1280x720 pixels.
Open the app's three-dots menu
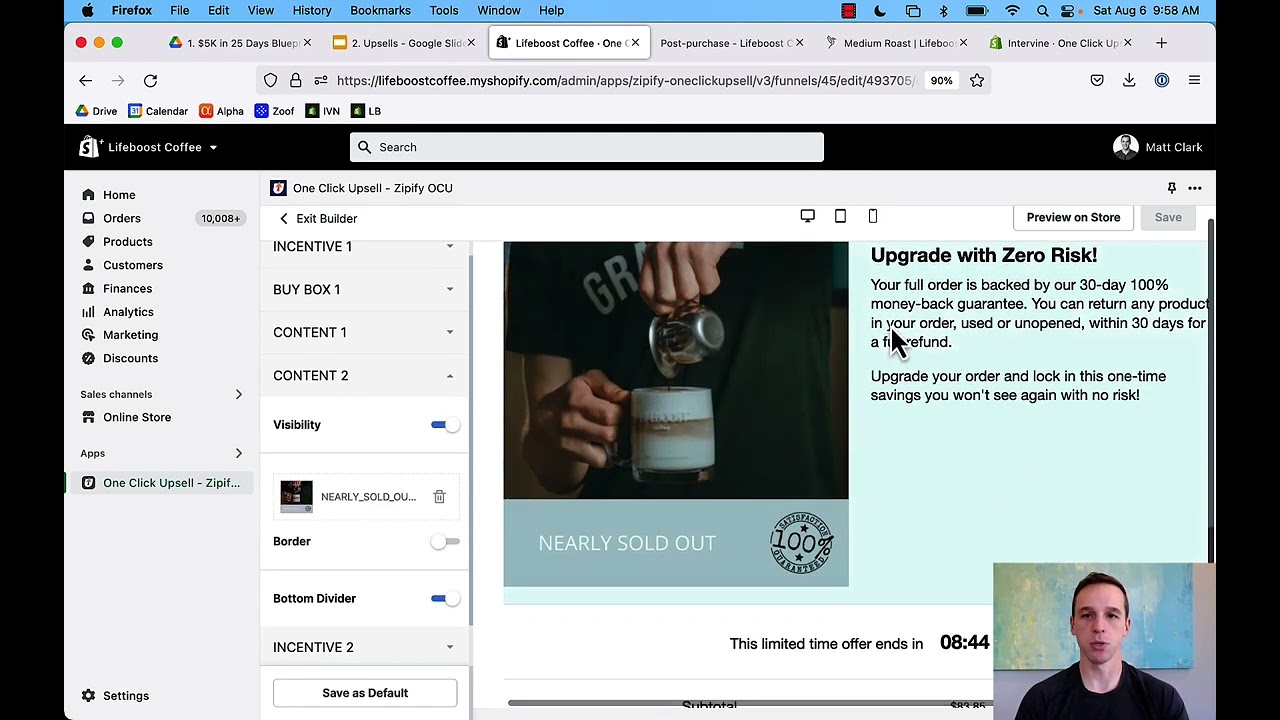tap(1195, 188)
